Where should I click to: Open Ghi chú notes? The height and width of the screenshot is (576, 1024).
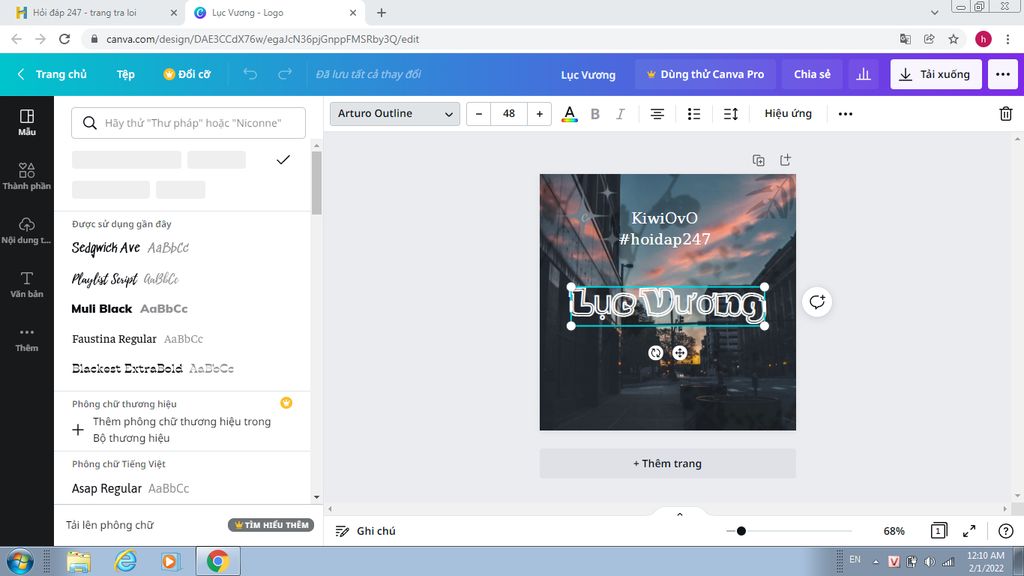[366, 531]
